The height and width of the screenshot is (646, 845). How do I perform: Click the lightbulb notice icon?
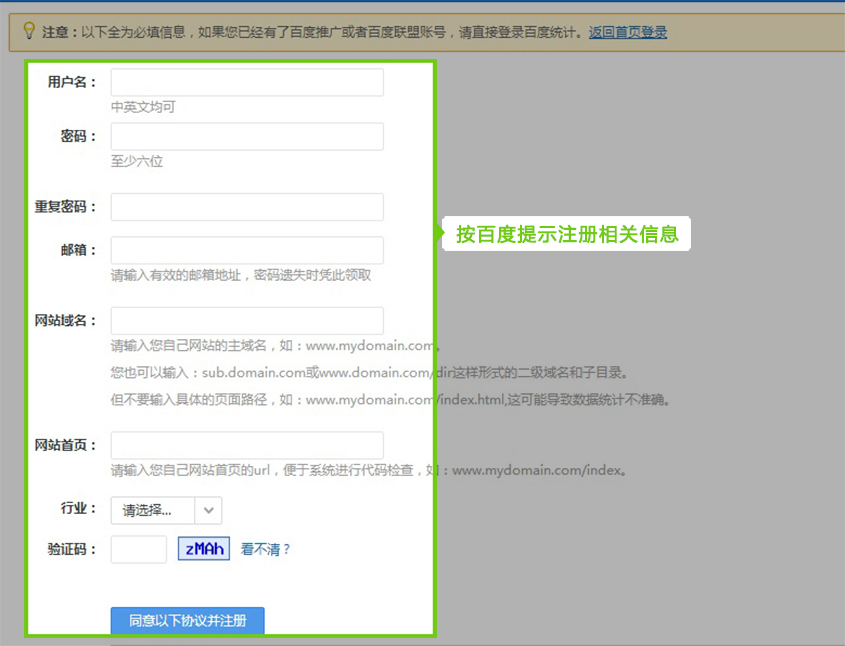coord(29,31)
